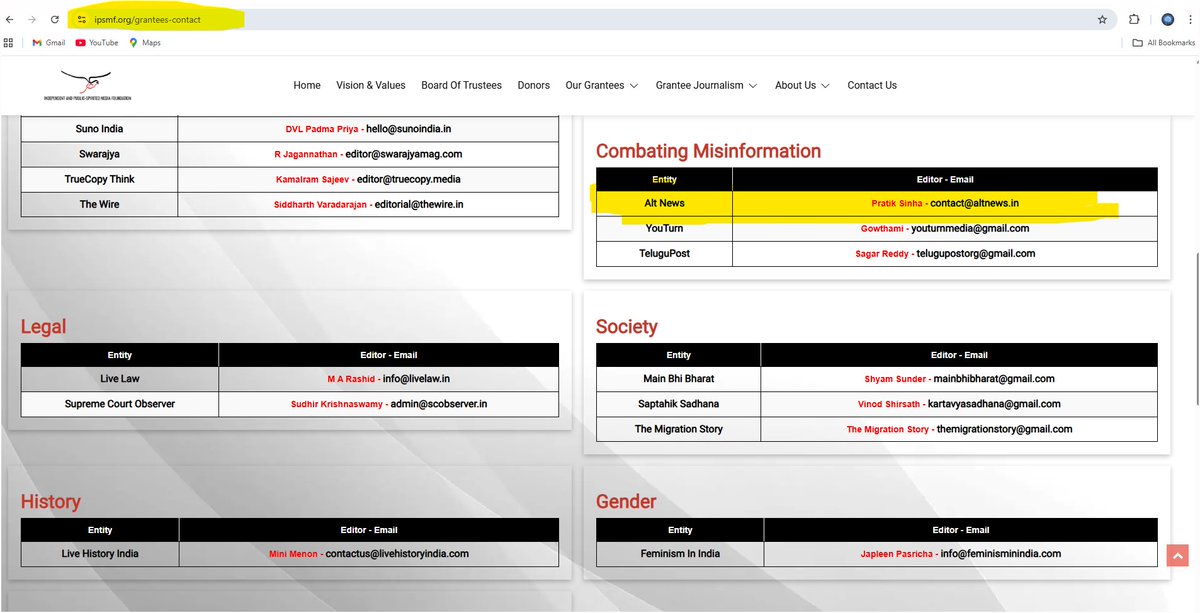Click the red scroll-to-top arrow button
1200x613 pixels.
click(1177, 556)
